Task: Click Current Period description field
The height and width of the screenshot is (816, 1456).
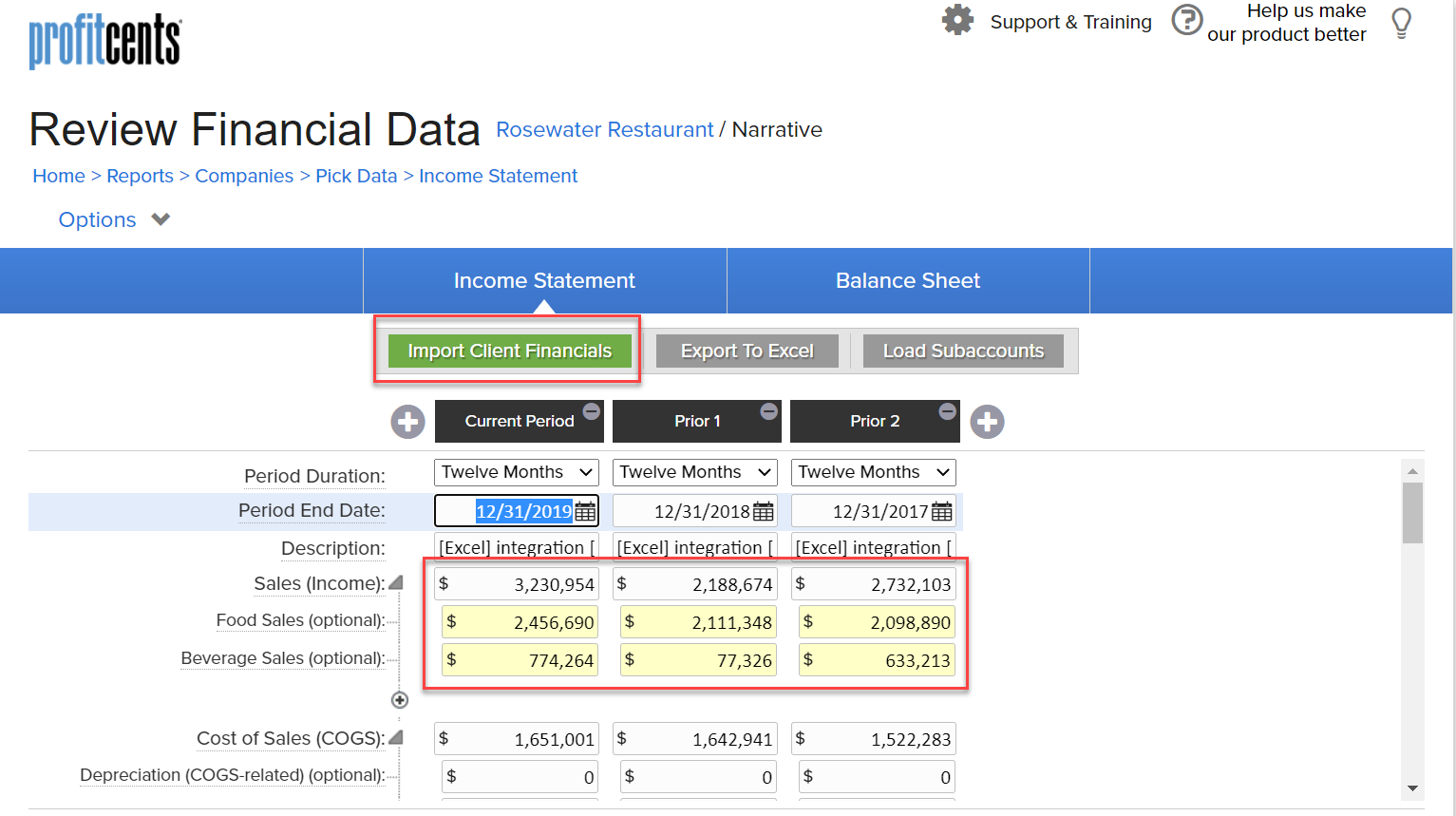Action: click(x=517, y=547)
